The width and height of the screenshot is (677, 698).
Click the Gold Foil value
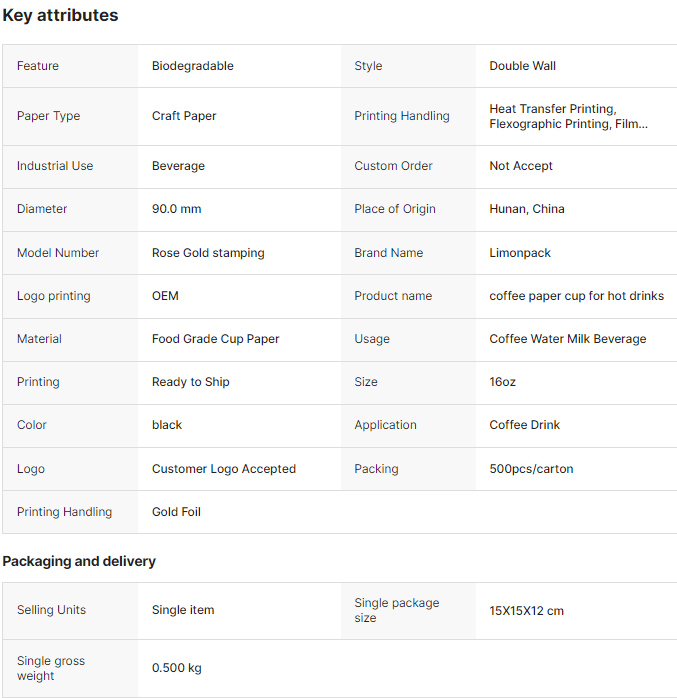(x=176, y=512)
